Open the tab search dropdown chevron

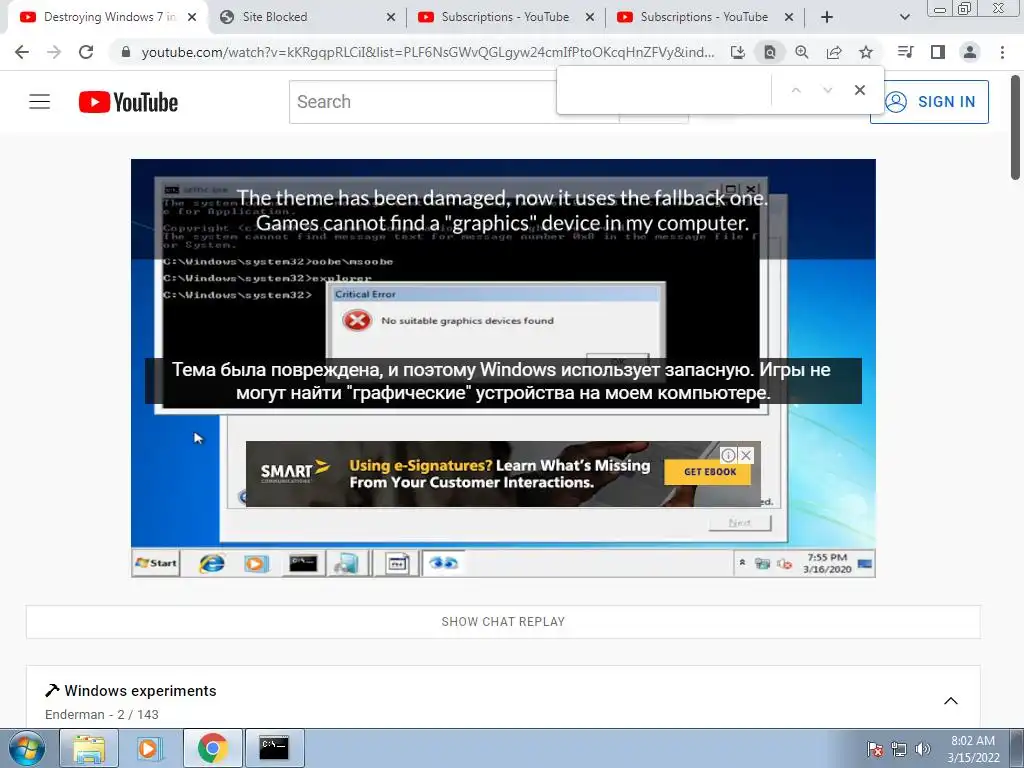[x=904, y=17]
